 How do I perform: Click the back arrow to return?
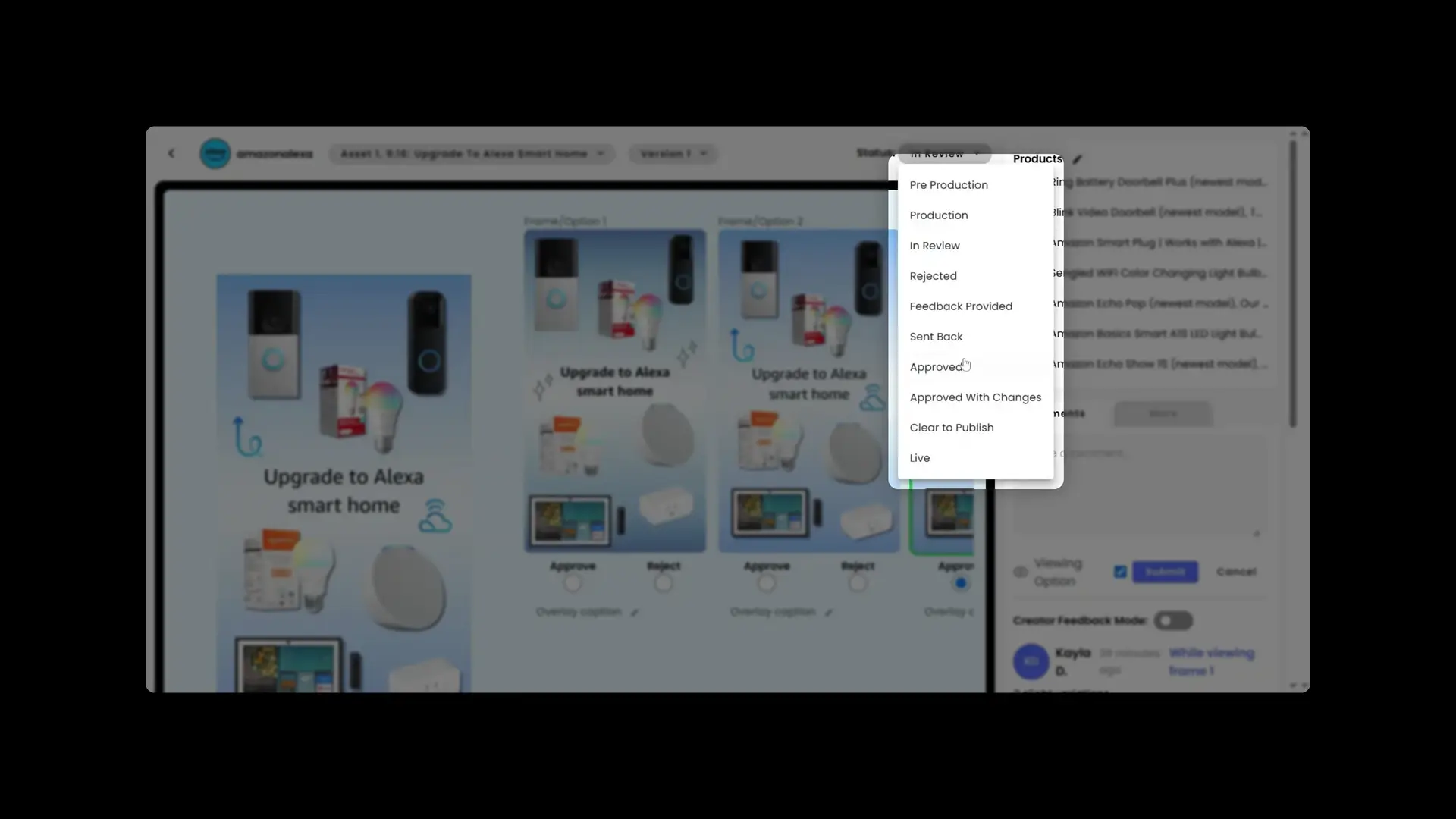(x=171, y=153)
